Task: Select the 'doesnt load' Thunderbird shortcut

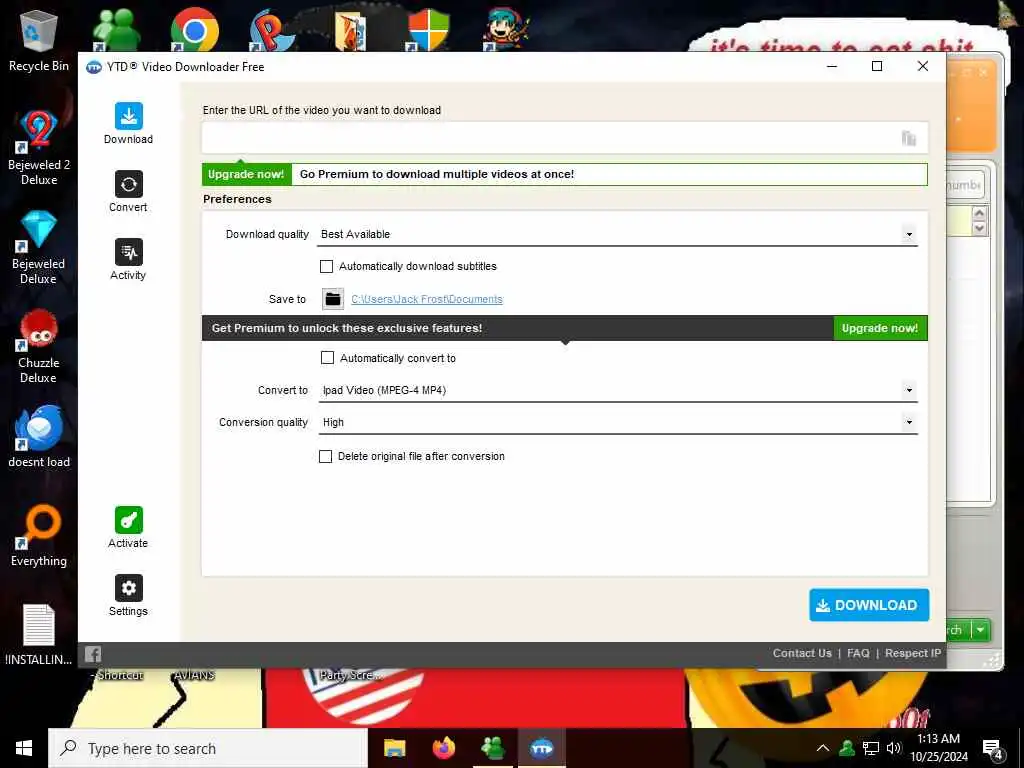Action: click(x=39, y=436)
